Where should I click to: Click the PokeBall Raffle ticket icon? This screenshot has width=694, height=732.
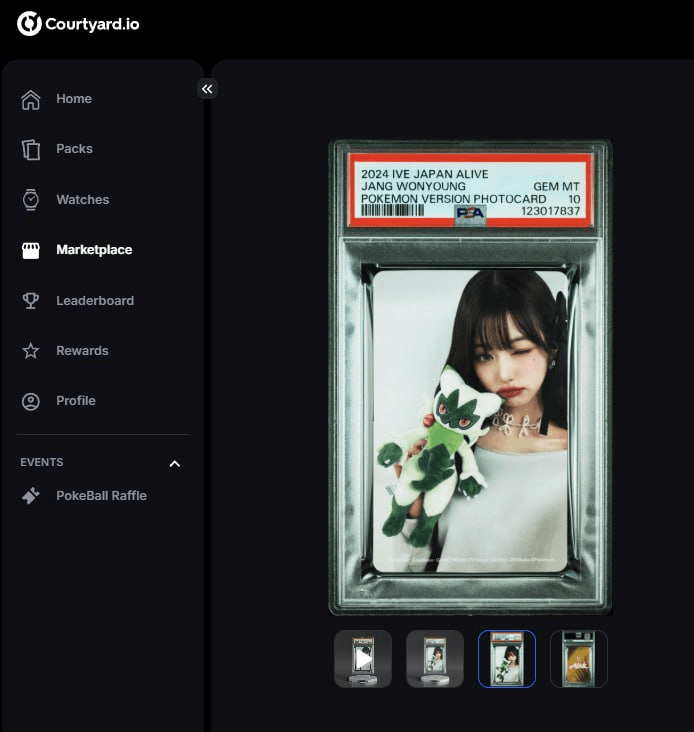click(31, 496)
